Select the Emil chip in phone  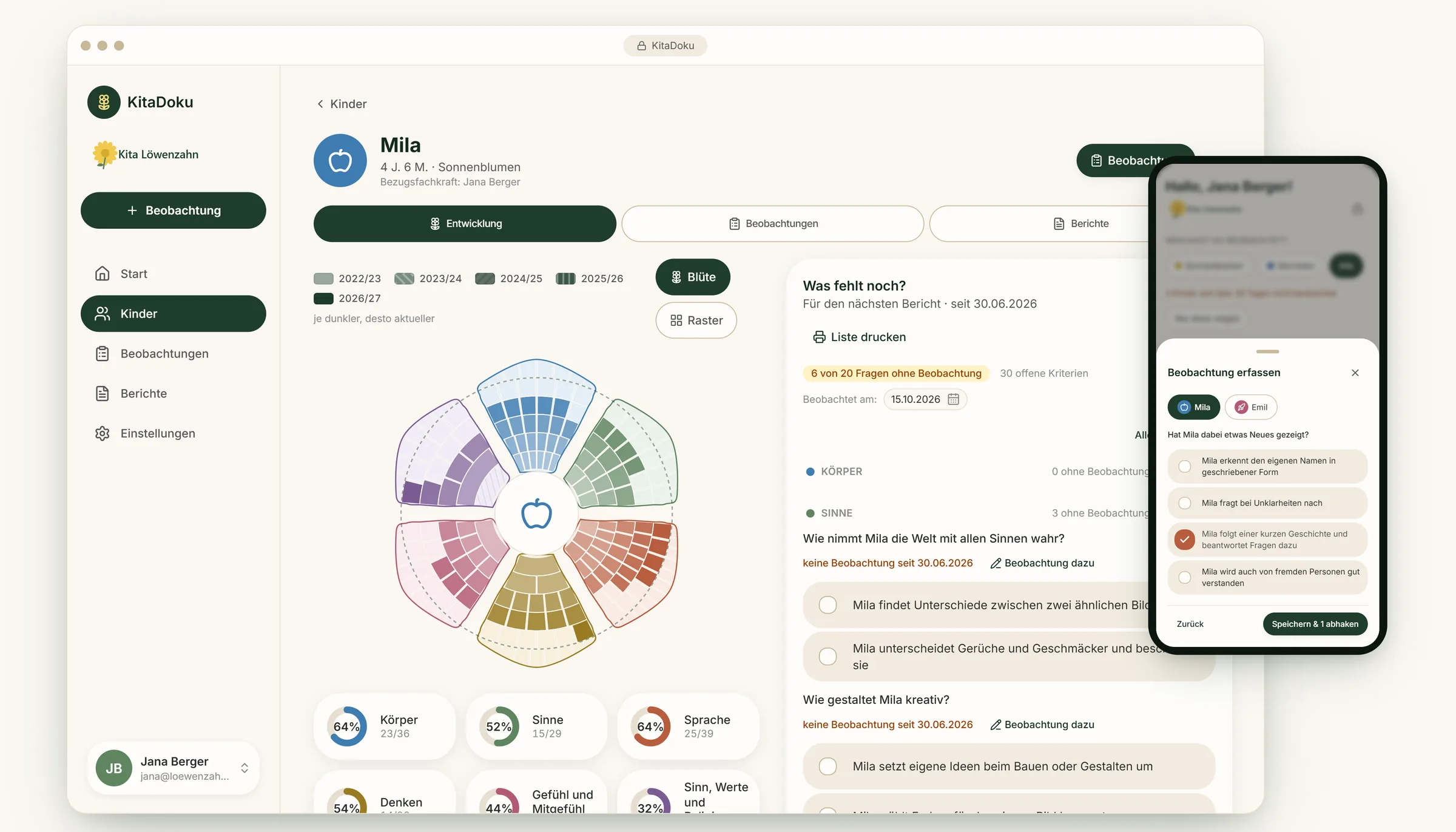(x=1251, y=407)
